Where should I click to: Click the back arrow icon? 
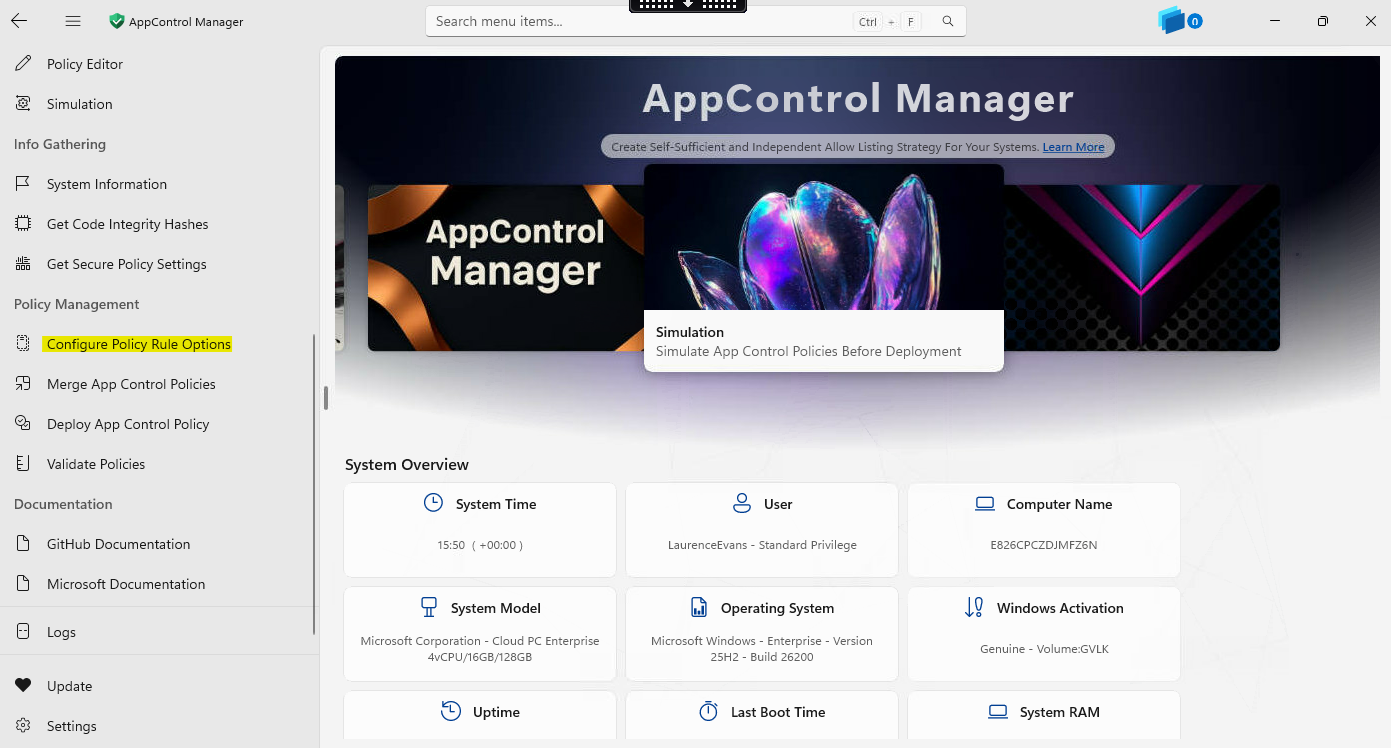click(x=19, y=21)
